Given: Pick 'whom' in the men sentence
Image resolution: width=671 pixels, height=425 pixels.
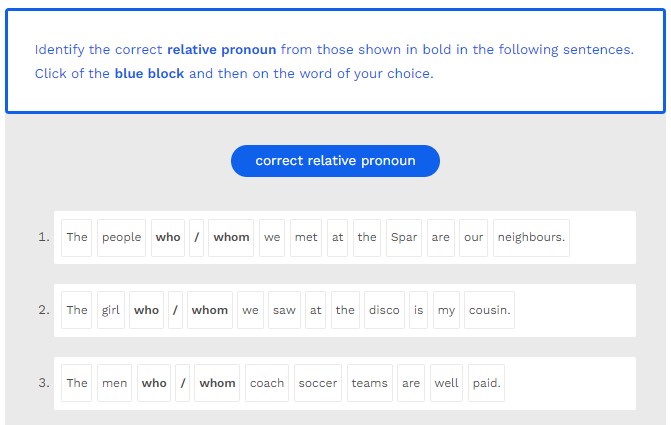Looking at the screenshot, I should 217,384.
